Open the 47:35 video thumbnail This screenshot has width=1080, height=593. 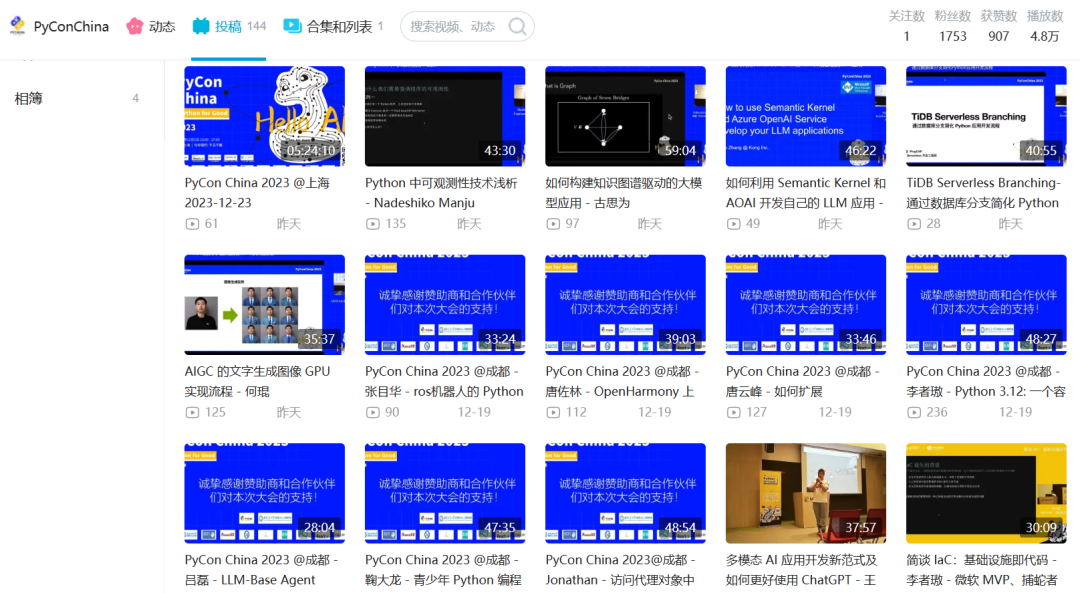[445, 493]
